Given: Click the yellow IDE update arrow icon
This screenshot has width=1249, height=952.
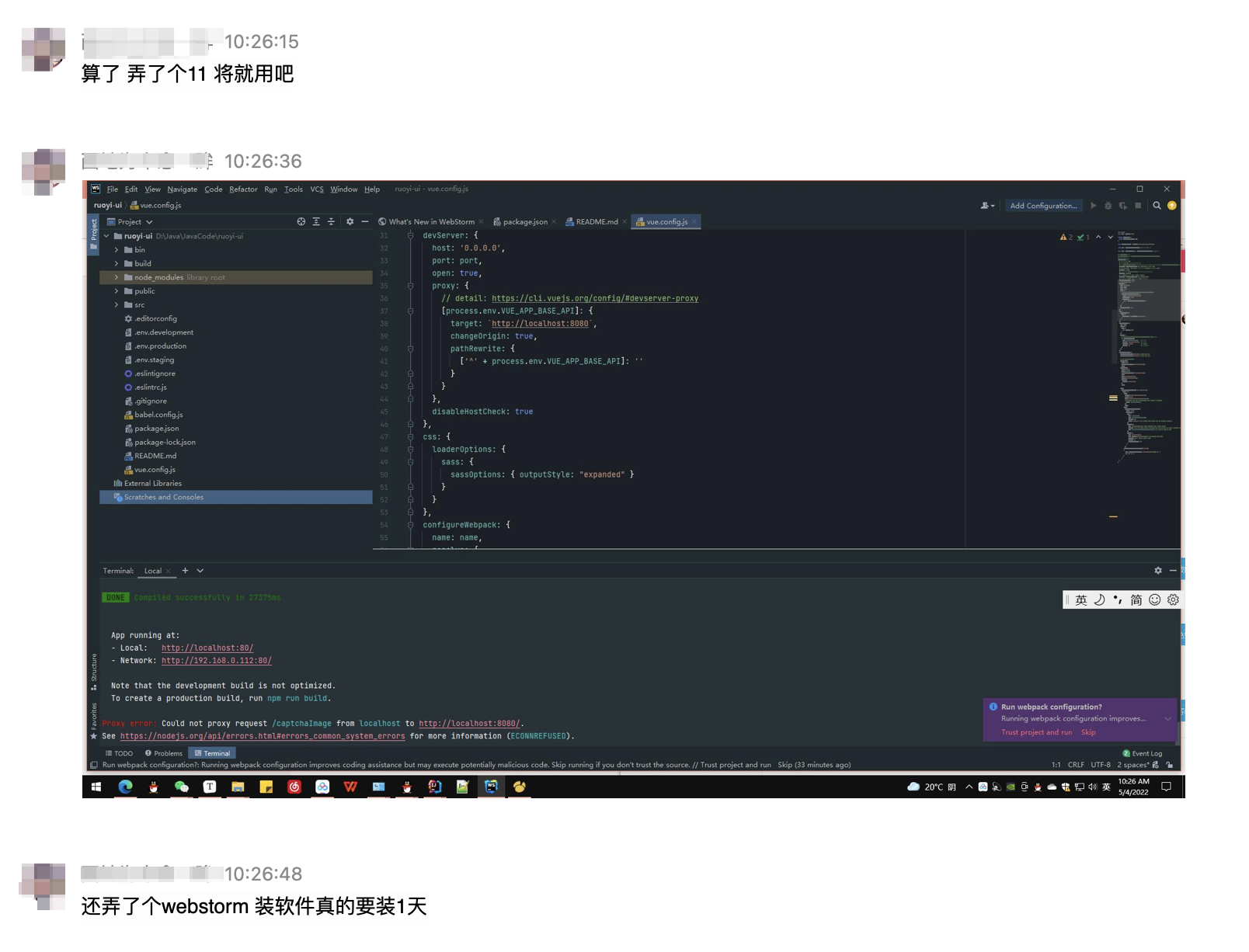Looking at the screenshot, I should coord(1172,206).
